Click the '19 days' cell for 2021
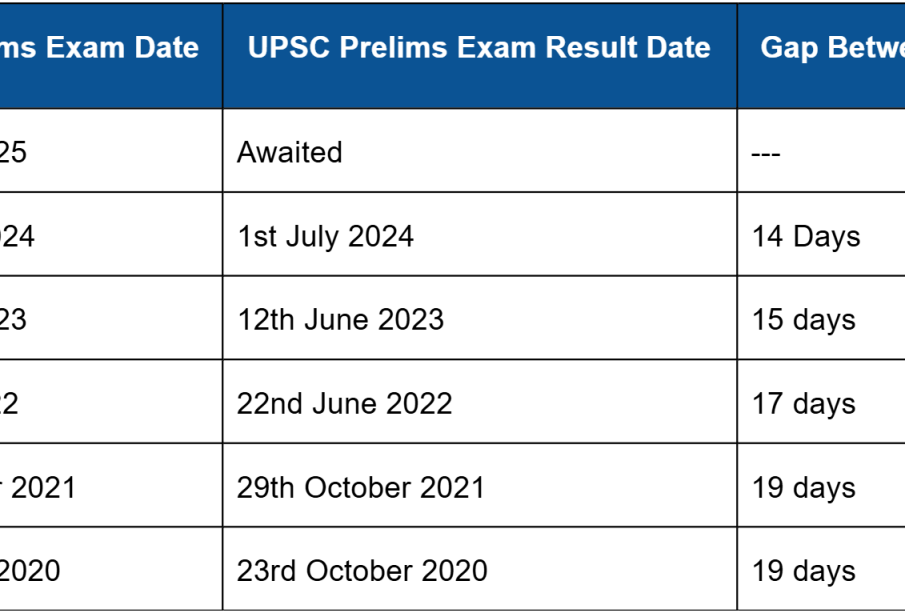Viewport: 905px width, 613px height. click(821, 485)
